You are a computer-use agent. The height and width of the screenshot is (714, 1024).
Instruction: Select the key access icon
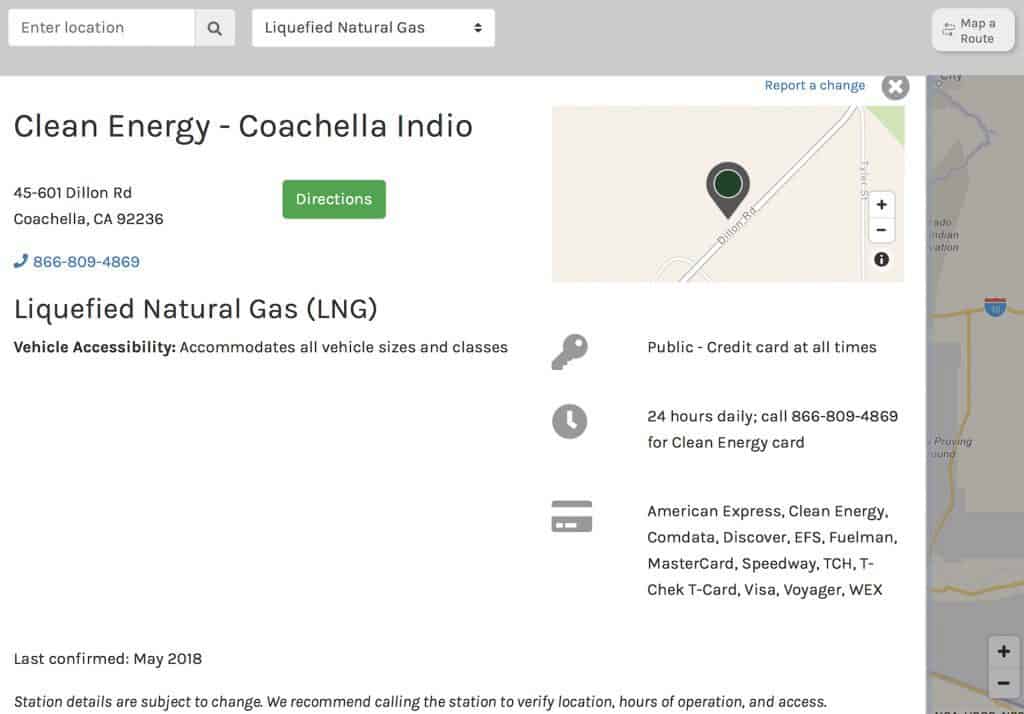(570, 351)
